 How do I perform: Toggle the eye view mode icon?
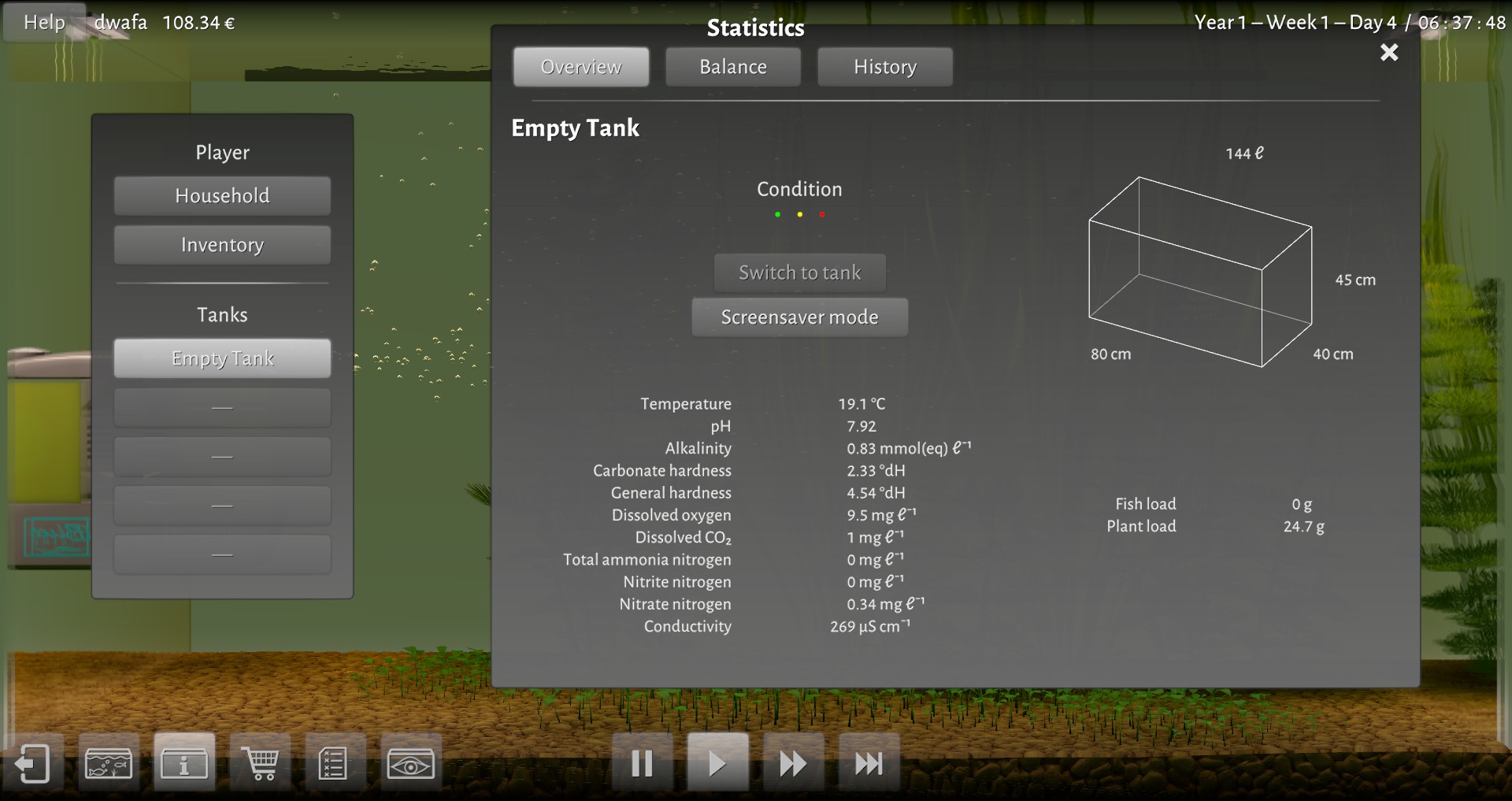tap(410, 763)
